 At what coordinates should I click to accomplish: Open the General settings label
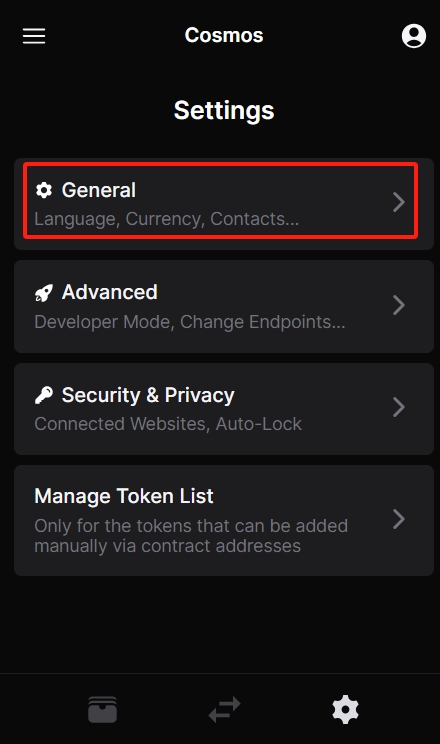pos(99,190)
